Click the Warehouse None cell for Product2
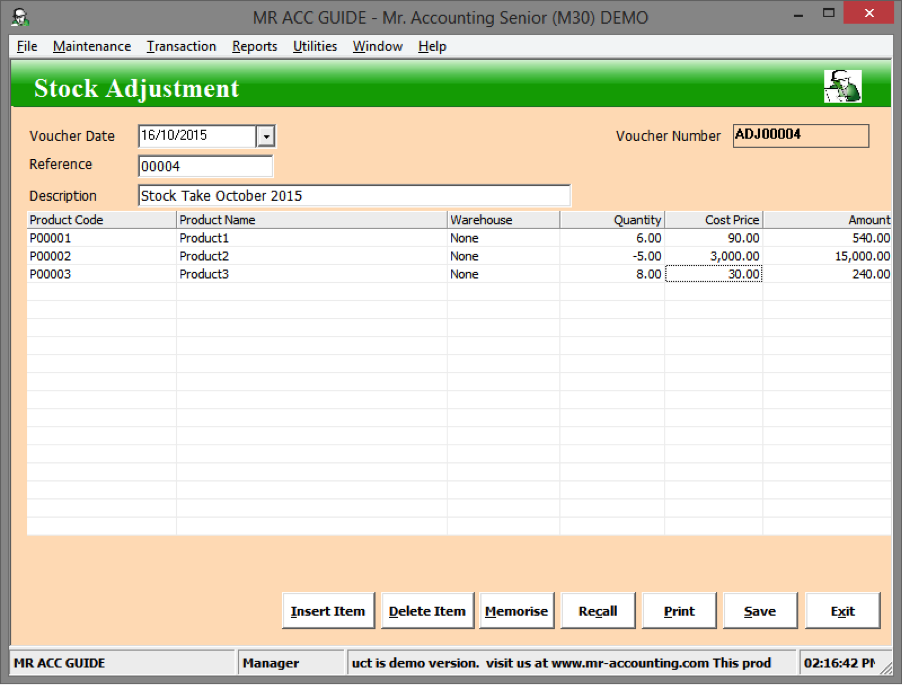The width and height of the screenshot is (903, 685). (503, 256)
